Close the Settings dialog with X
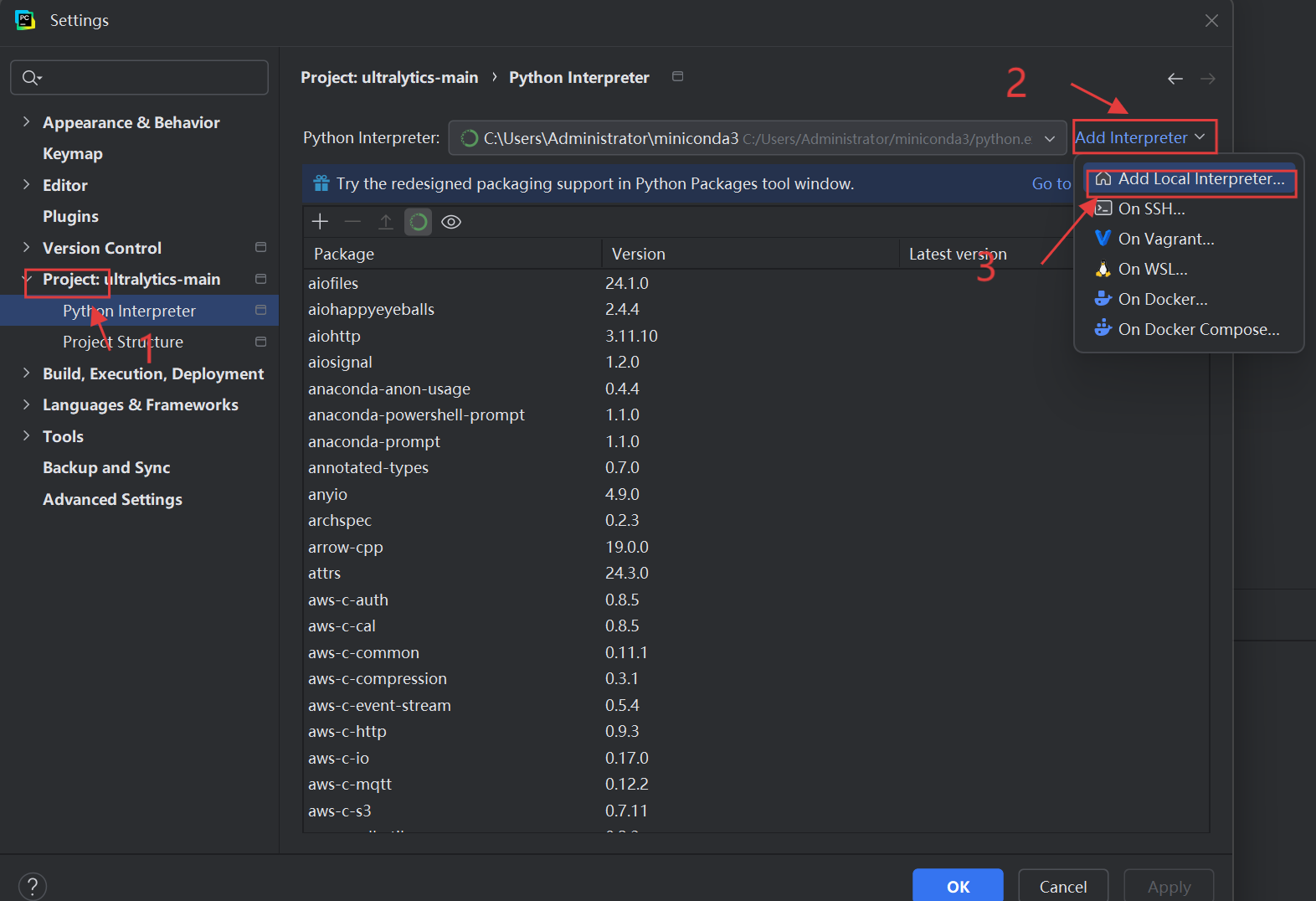Screen dimensions: 1316x901 tap(1211, 21)
